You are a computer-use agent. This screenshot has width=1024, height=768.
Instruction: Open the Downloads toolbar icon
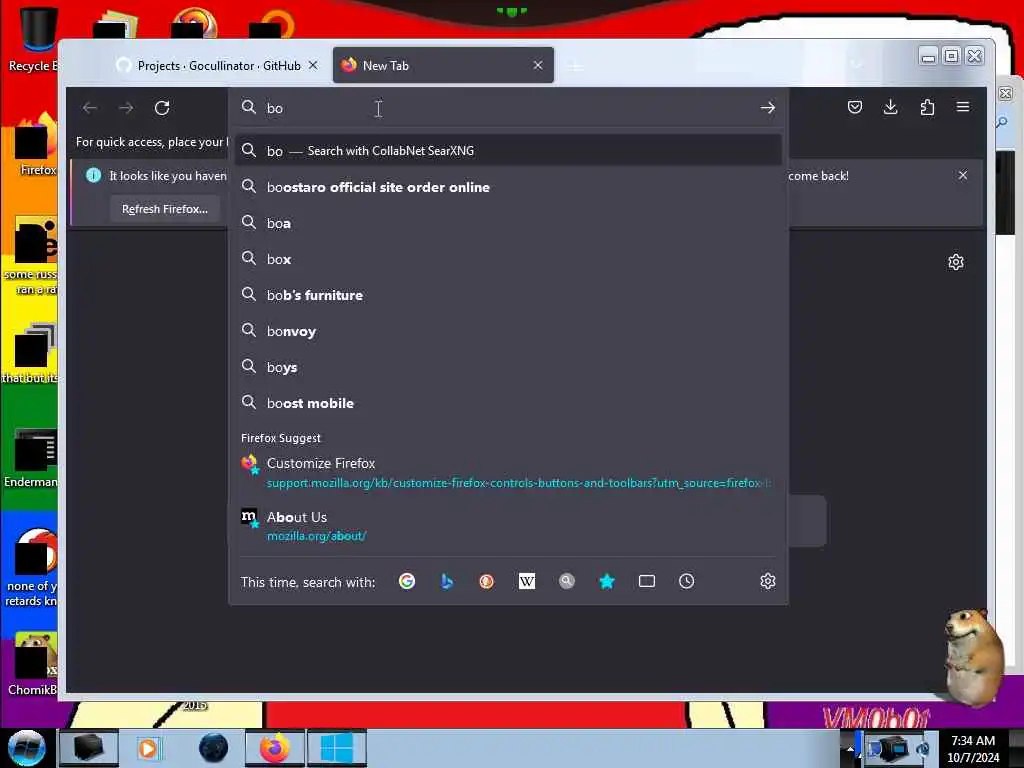pos(890,107)
